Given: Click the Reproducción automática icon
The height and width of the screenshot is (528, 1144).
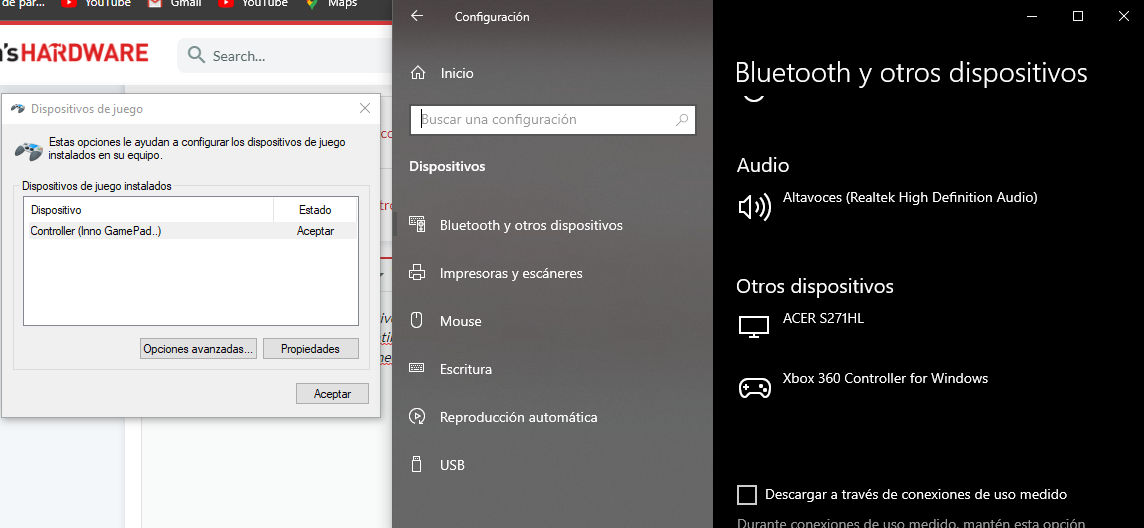Looking at the screenshot, I should point(417,417).
